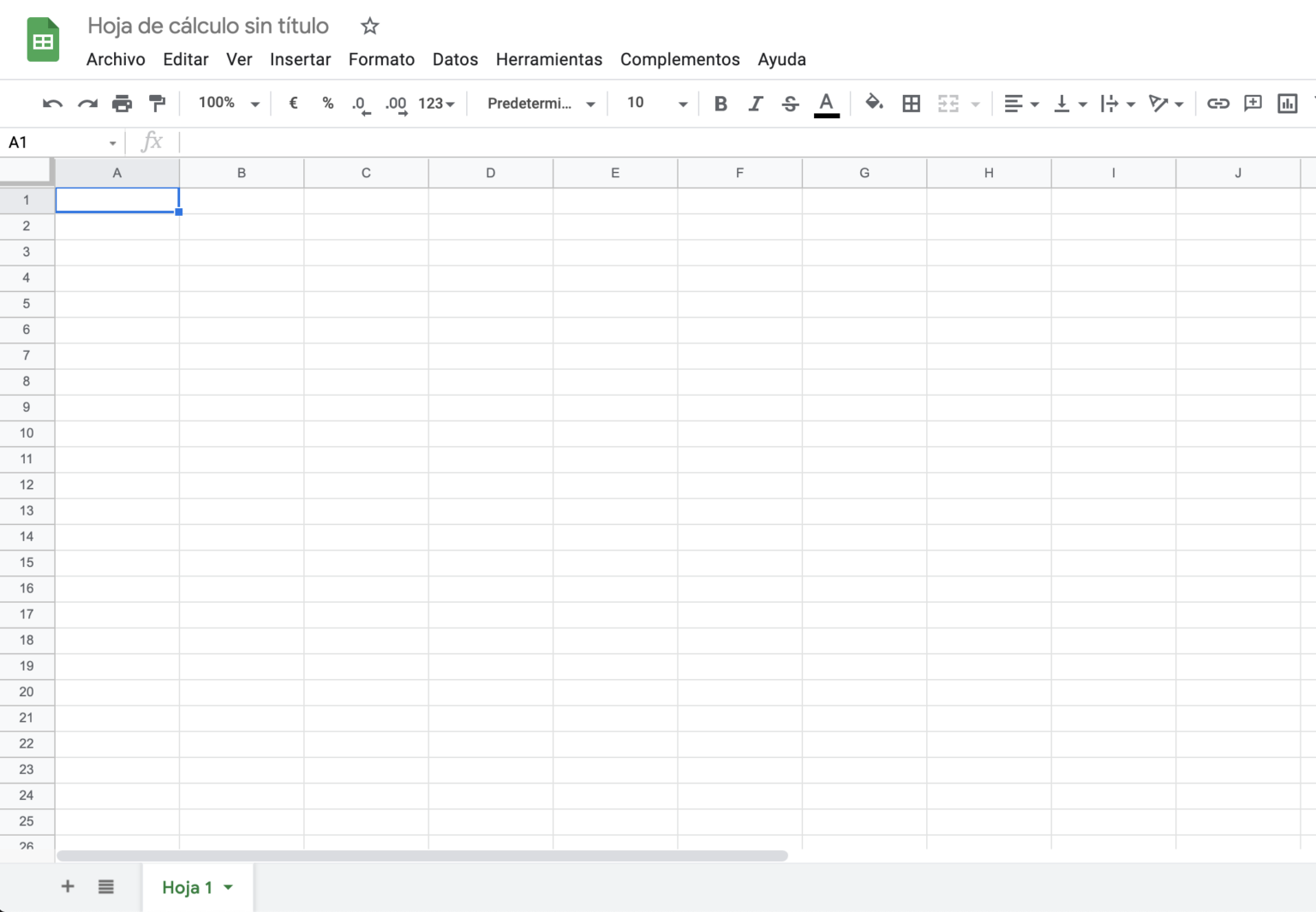Insert a link

pos(1218,103)
